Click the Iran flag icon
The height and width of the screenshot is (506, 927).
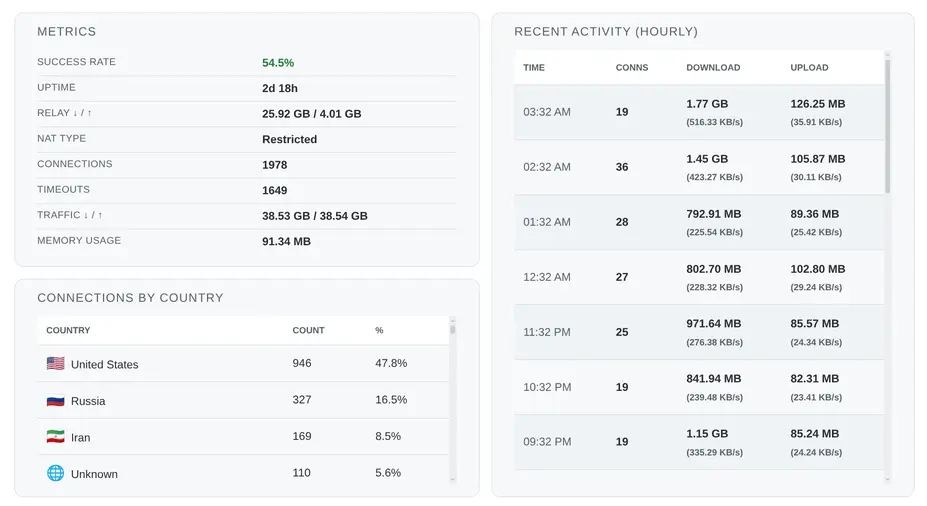pyautogui.click(x=55, y=437)
